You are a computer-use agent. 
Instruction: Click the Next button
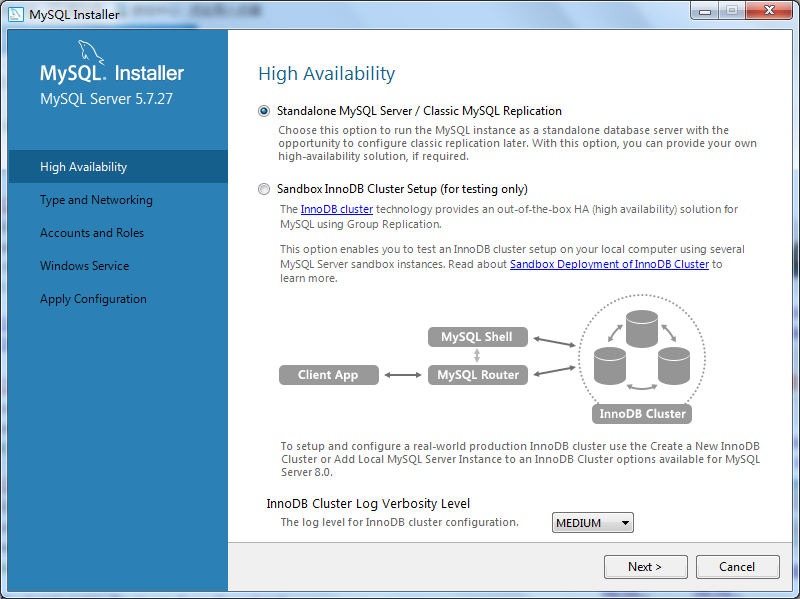[645, 567]
